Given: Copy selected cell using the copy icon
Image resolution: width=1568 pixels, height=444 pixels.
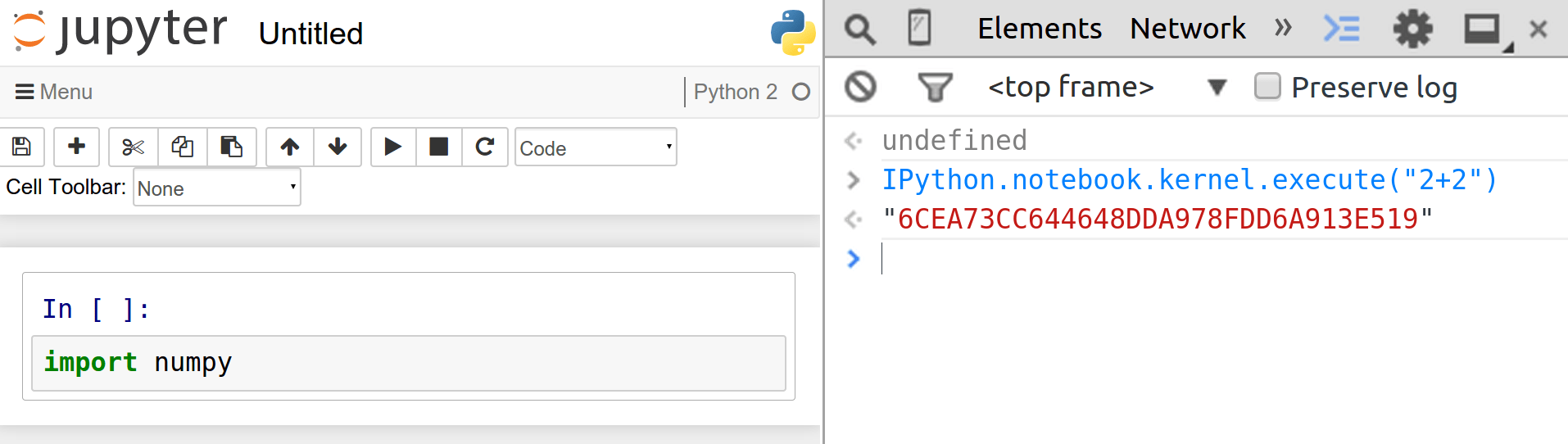Looking at the screenshot, I should coord(182,147).
